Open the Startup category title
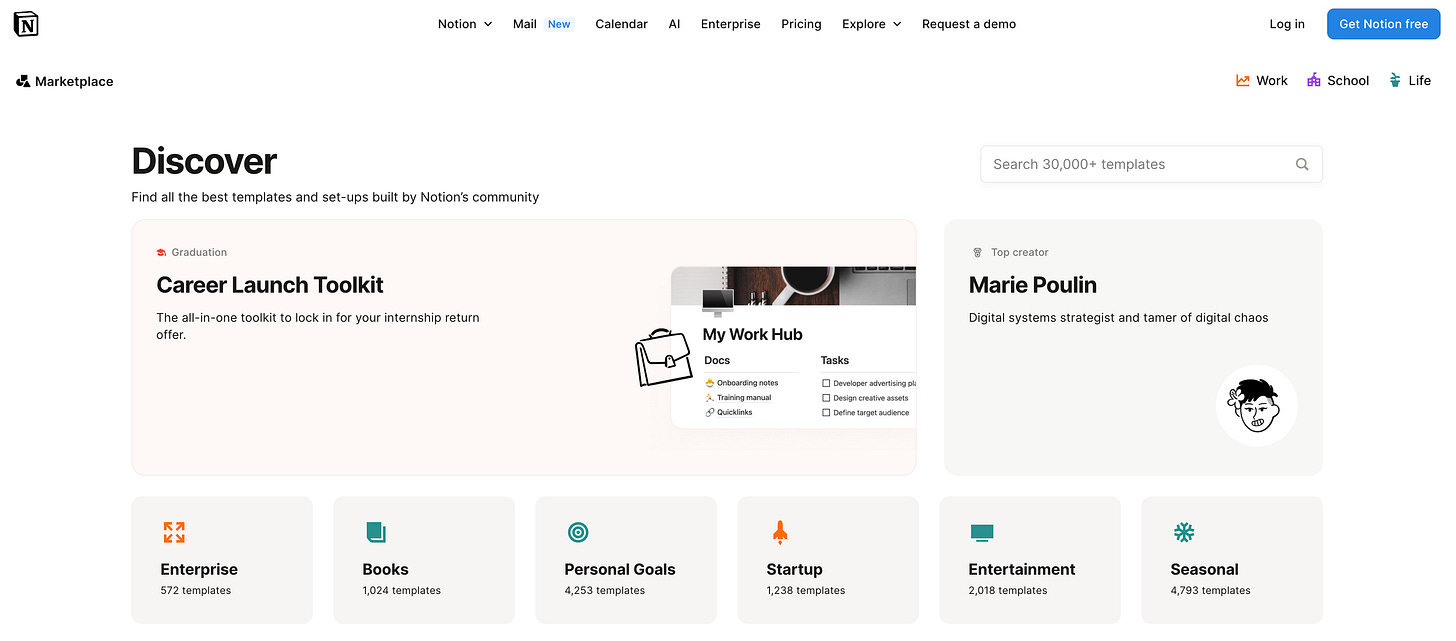The width and height of the screenshot is (1456, 641). (x=794, y=569)
